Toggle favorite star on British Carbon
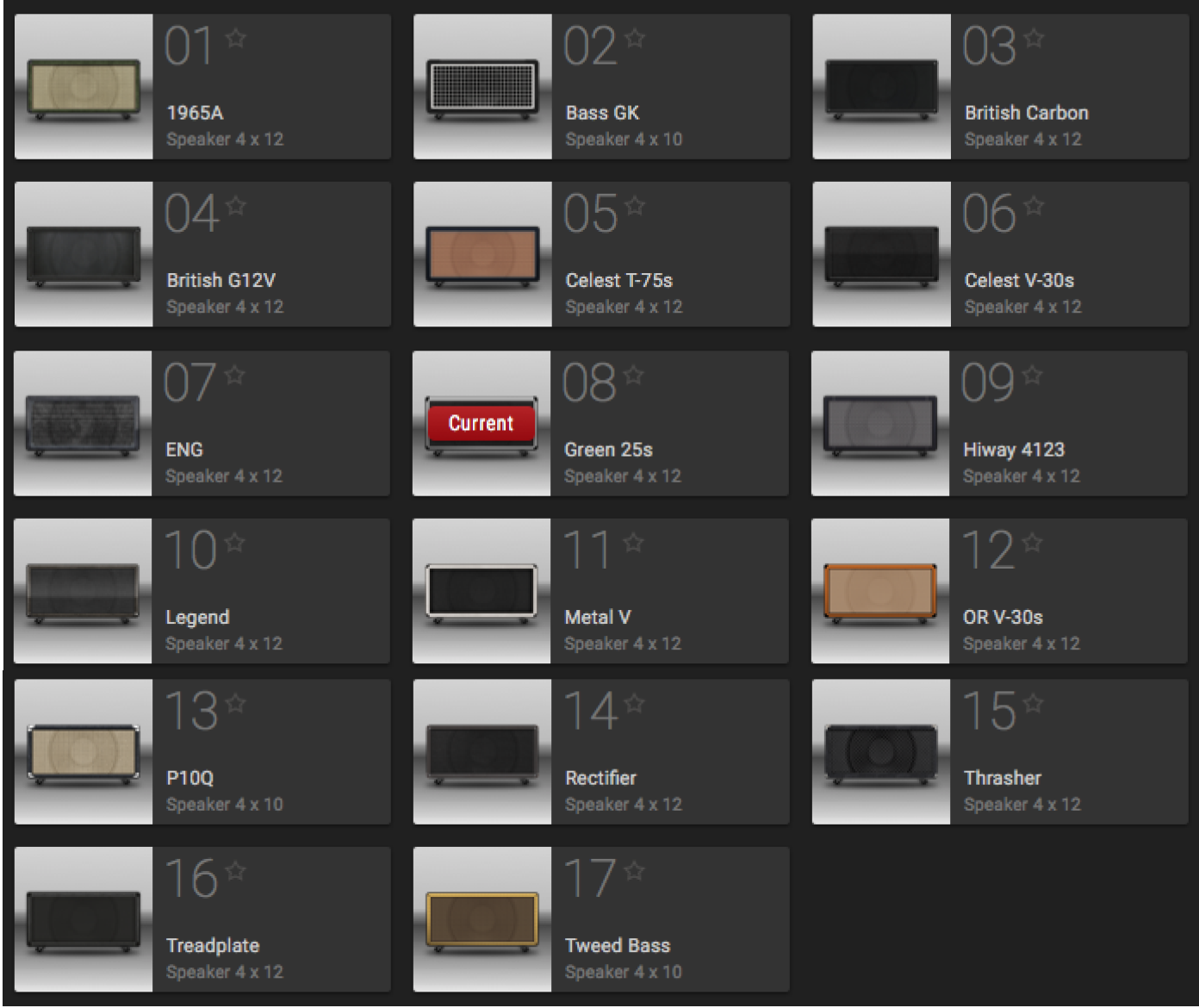 tap(1034, 38)
